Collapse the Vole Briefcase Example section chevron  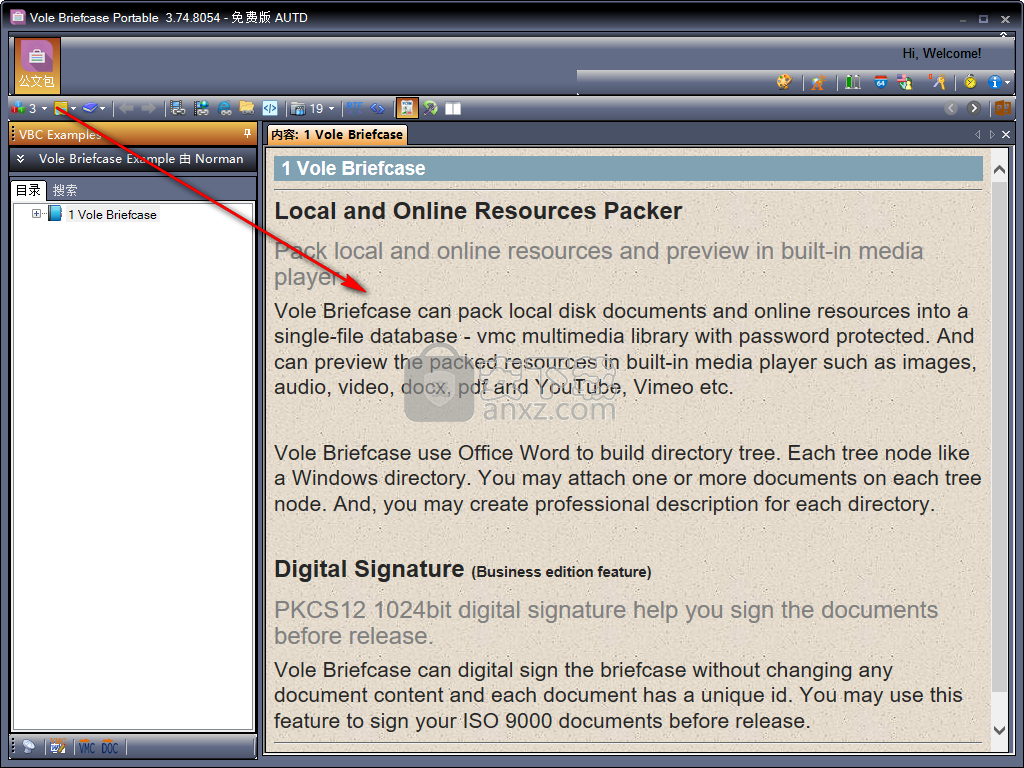pyautogui.click(x=20, y=159)
